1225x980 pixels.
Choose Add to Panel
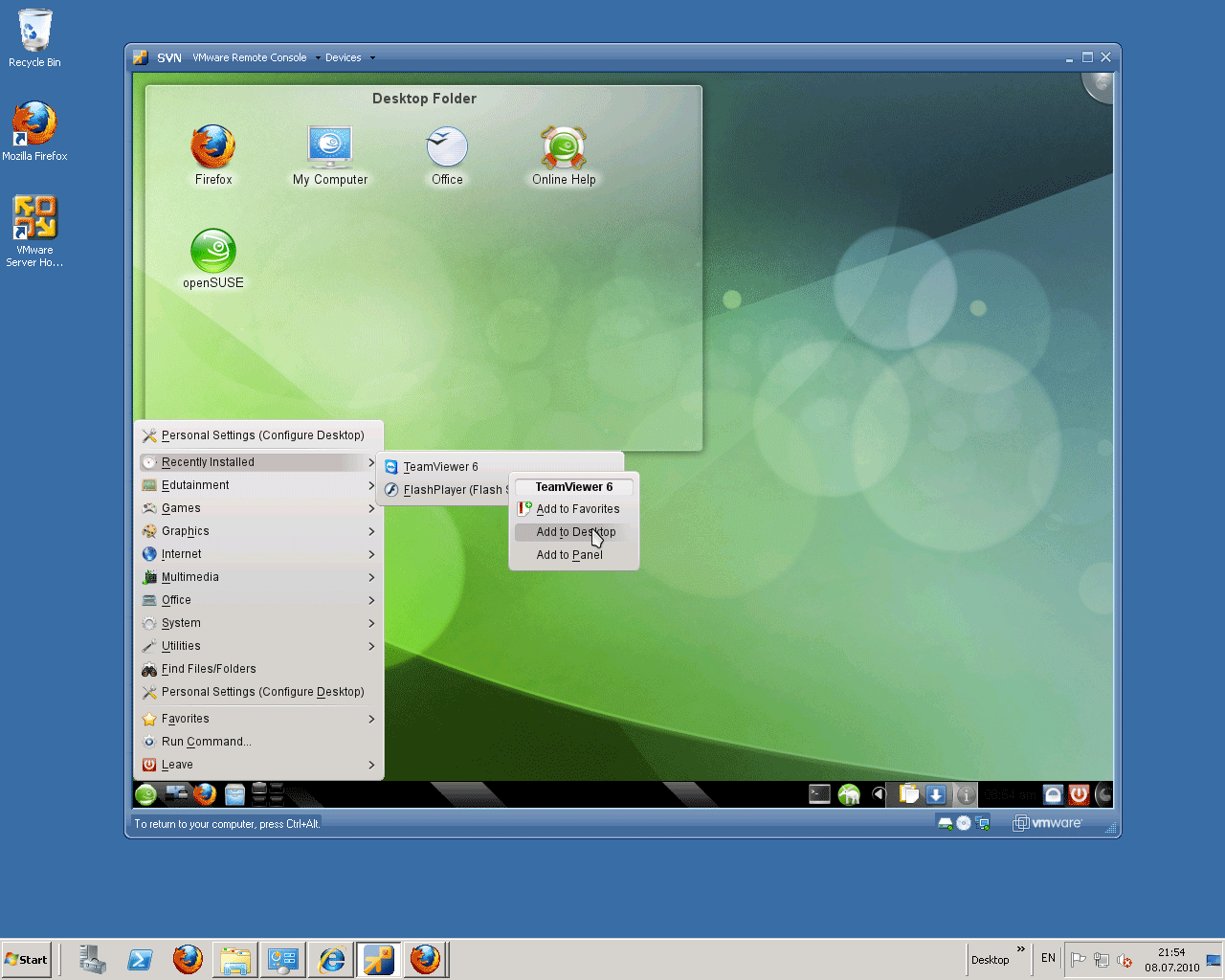(574, 555)
